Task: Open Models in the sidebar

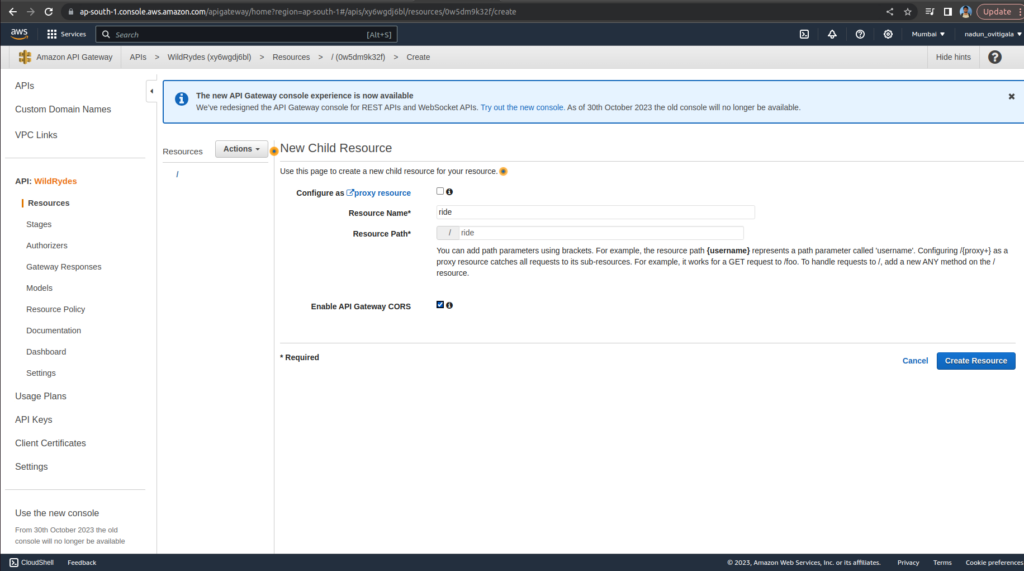Action: click(x=39, y=288)
